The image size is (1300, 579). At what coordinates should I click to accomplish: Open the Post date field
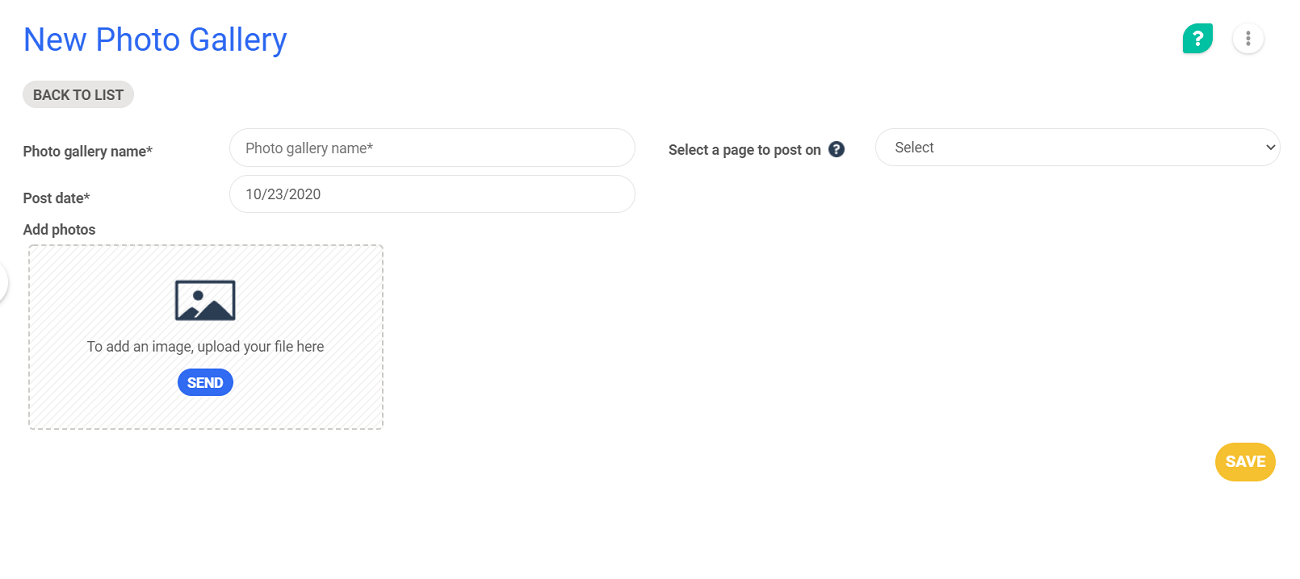pos(432,194)
